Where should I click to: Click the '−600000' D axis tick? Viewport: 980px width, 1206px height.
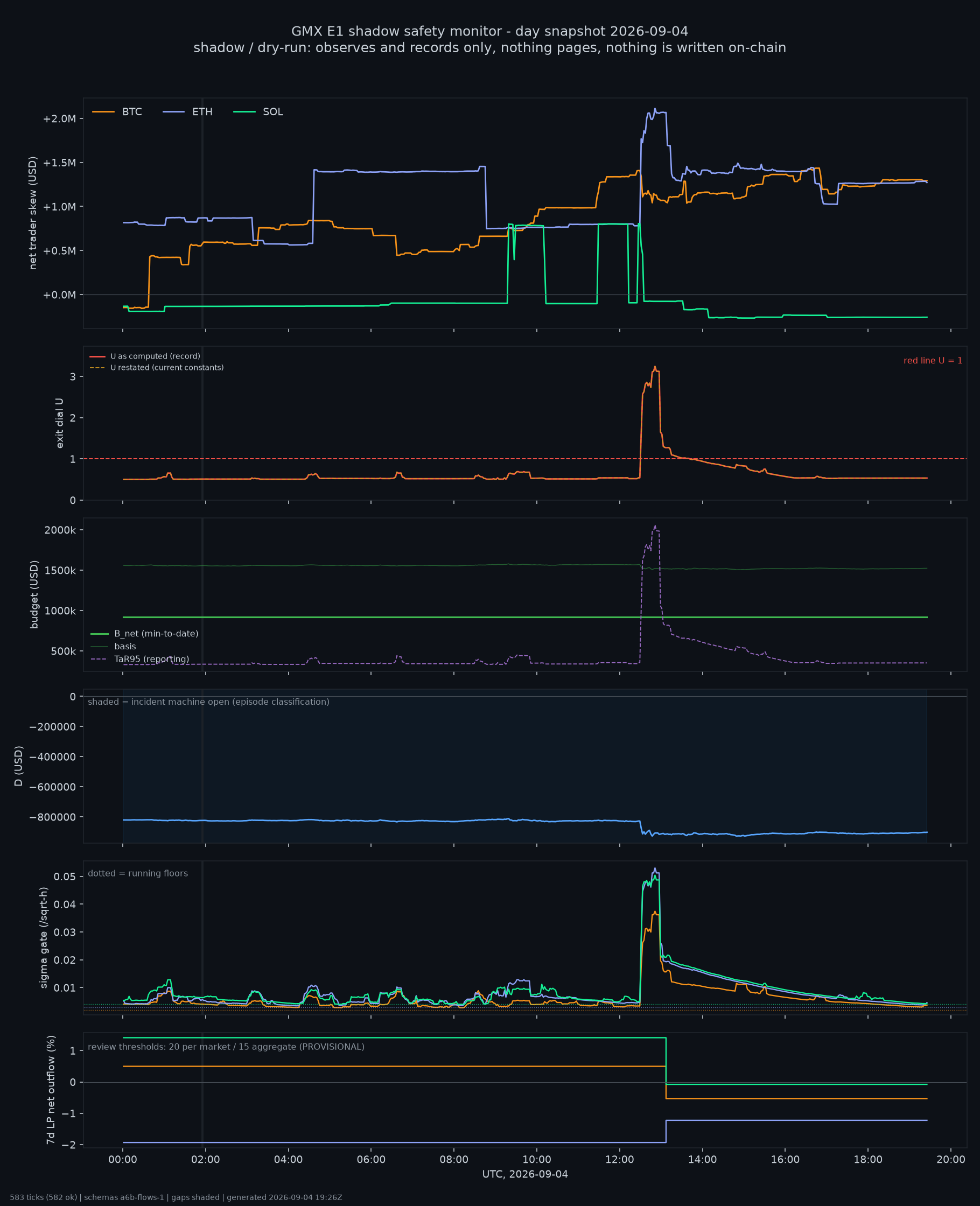pos(53,787)
